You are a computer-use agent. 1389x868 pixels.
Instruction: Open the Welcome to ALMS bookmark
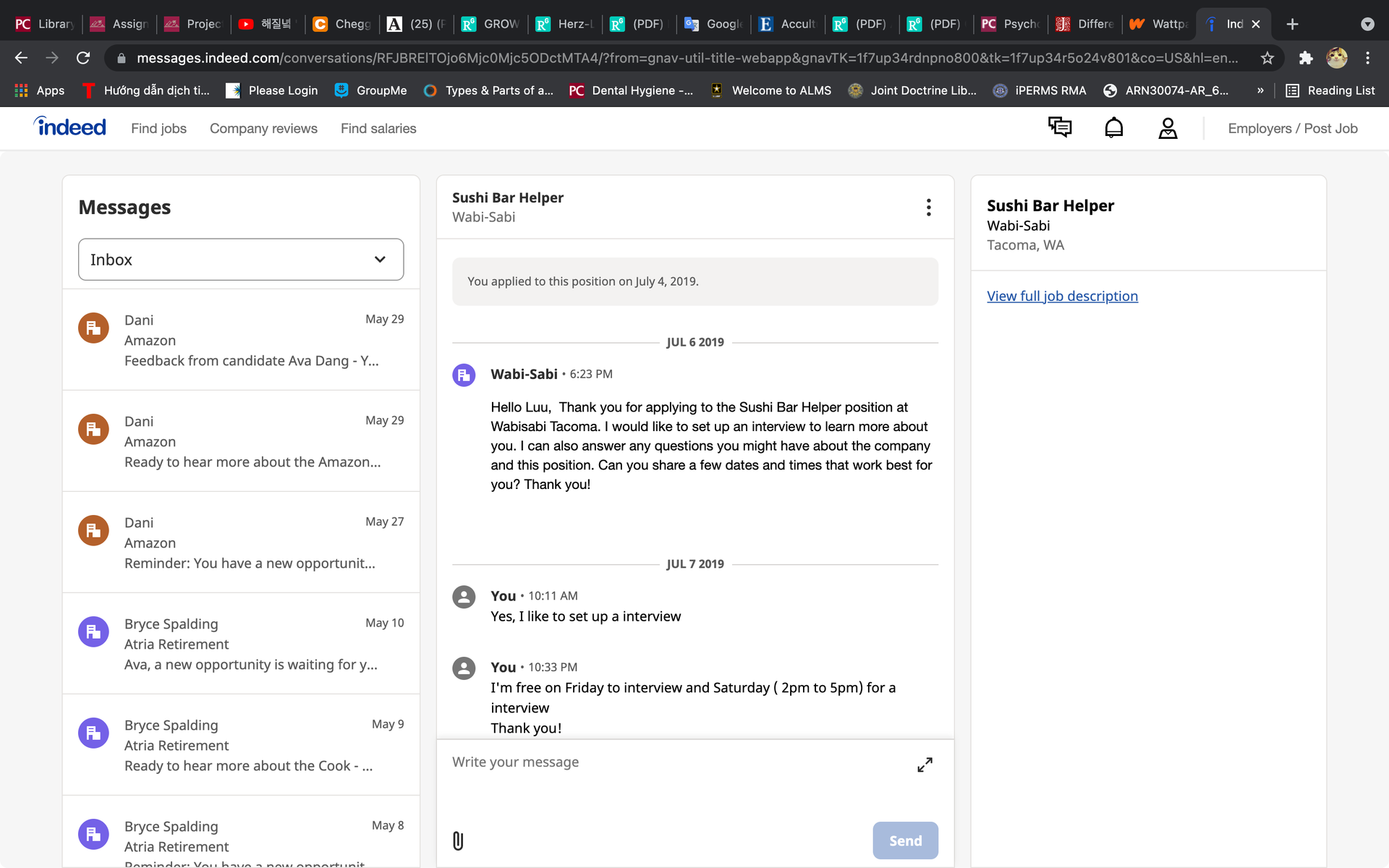[x=770, y=90]
